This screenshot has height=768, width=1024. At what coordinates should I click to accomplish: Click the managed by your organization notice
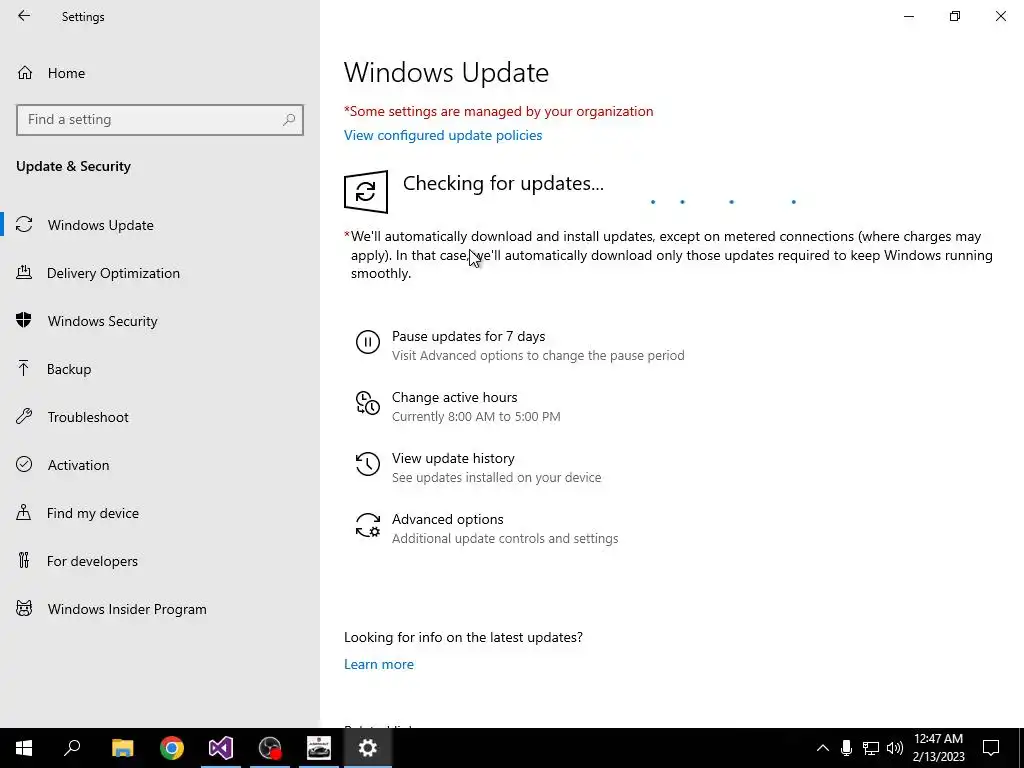click(499, 112)
